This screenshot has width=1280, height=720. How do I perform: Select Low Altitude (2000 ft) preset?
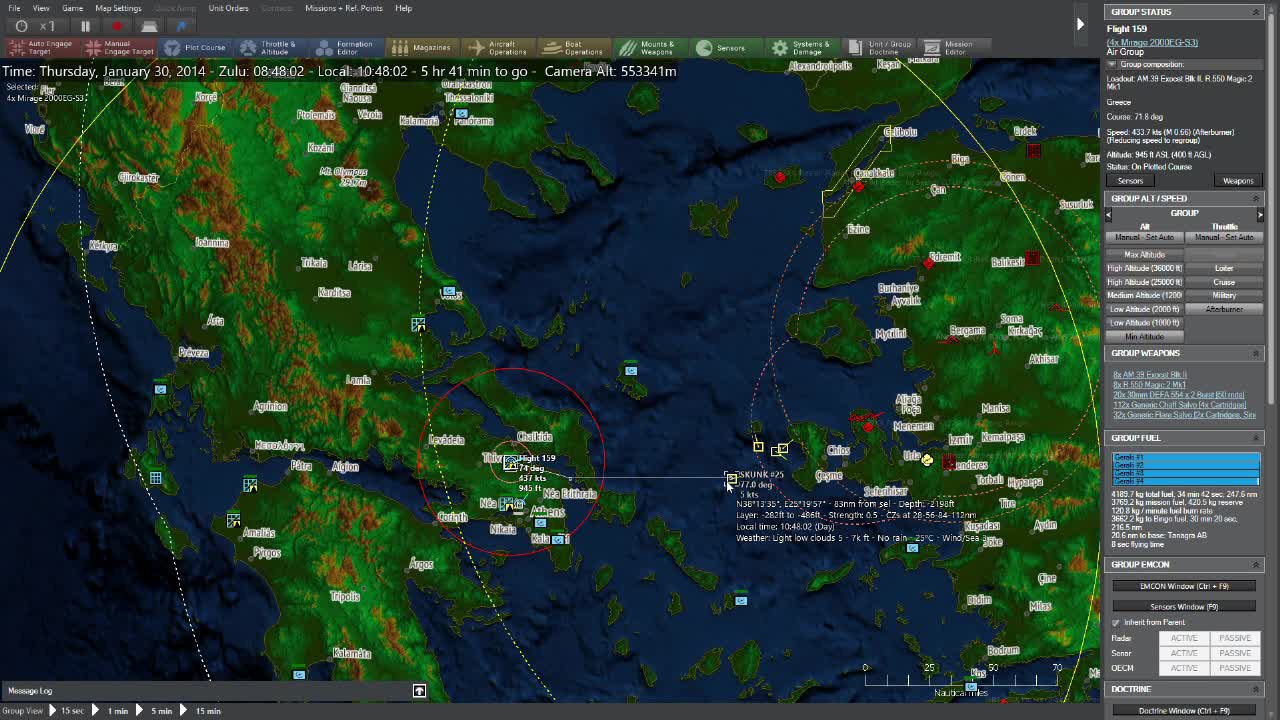[x=1145, y=309]
